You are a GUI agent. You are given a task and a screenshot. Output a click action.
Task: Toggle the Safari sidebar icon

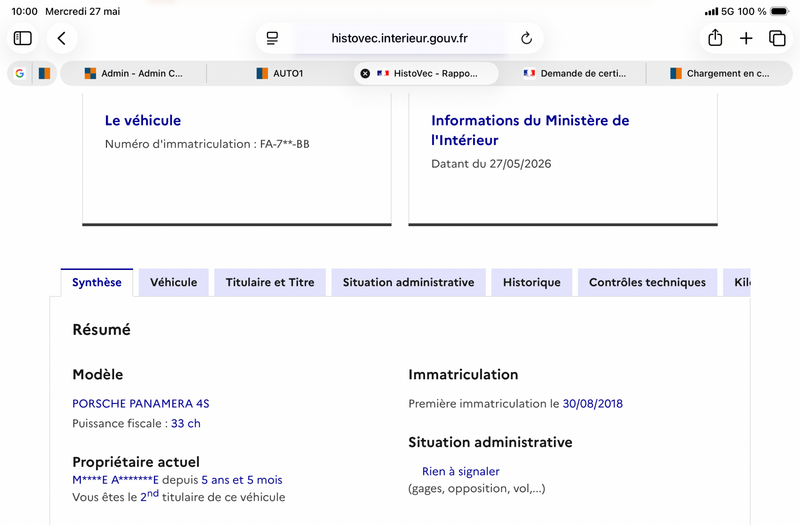click(22, 38)
